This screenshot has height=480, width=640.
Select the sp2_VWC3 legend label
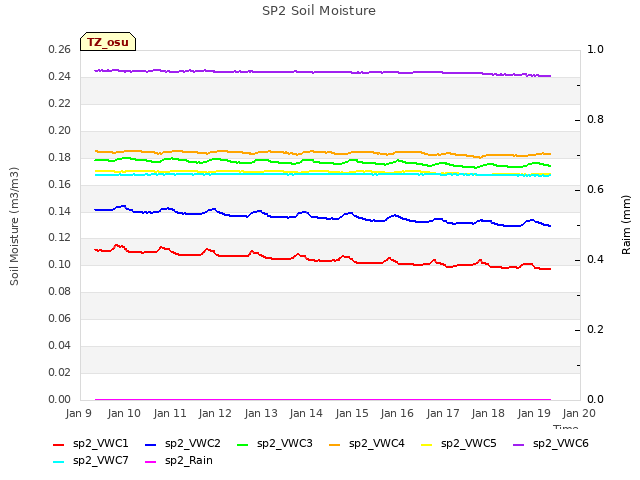[x=285, y=444]
